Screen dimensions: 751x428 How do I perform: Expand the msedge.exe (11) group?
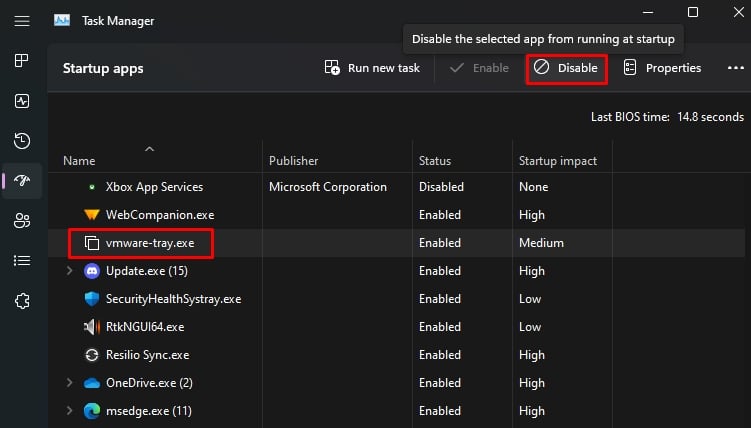click(x=69, y=411)
